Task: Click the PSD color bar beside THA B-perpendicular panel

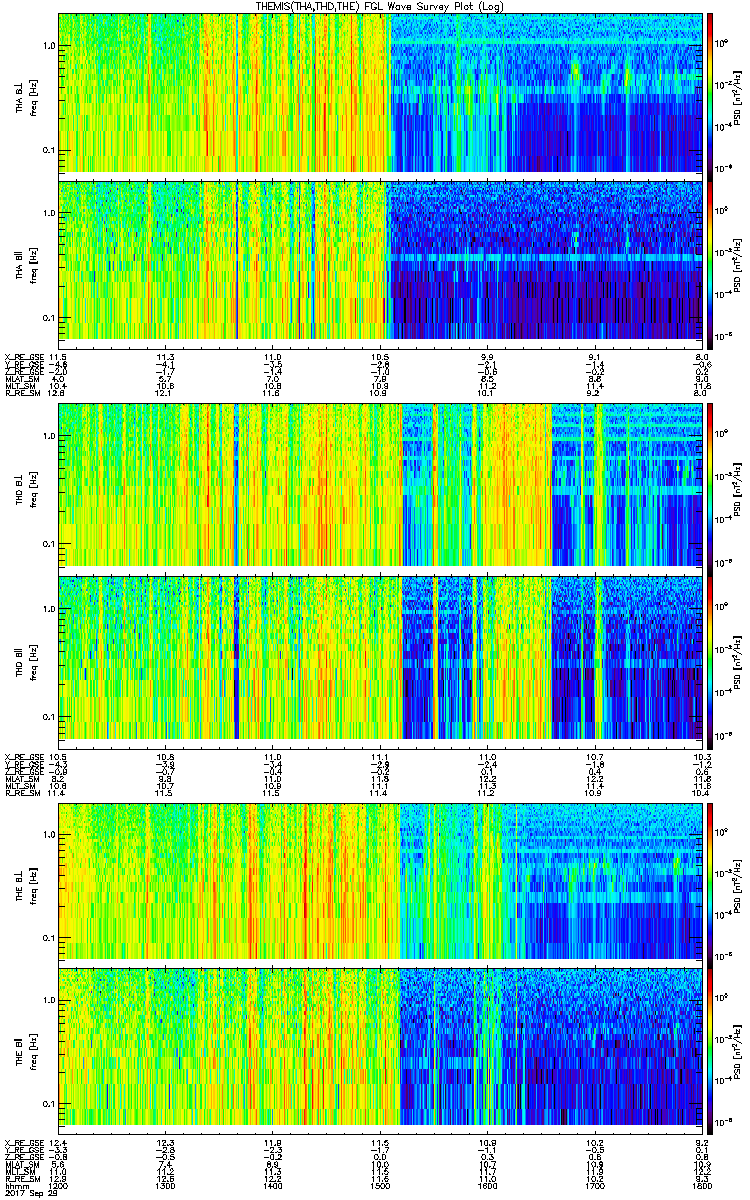Action: click(x=710, y=92)
